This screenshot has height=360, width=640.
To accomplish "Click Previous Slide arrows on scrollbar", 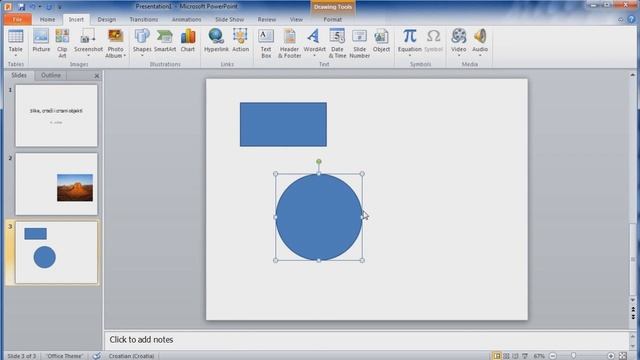I will pos(633,309).
